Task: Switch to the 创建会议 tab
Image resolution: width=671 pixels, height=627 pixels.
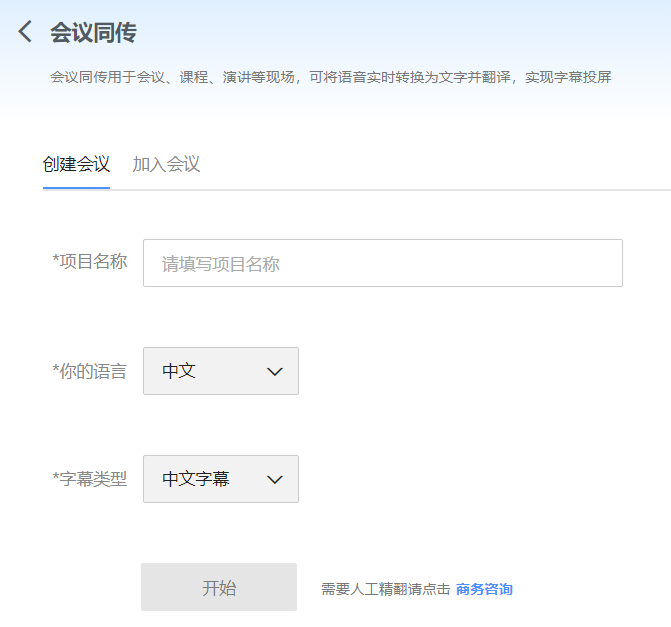Action: (x=76, y=165)
